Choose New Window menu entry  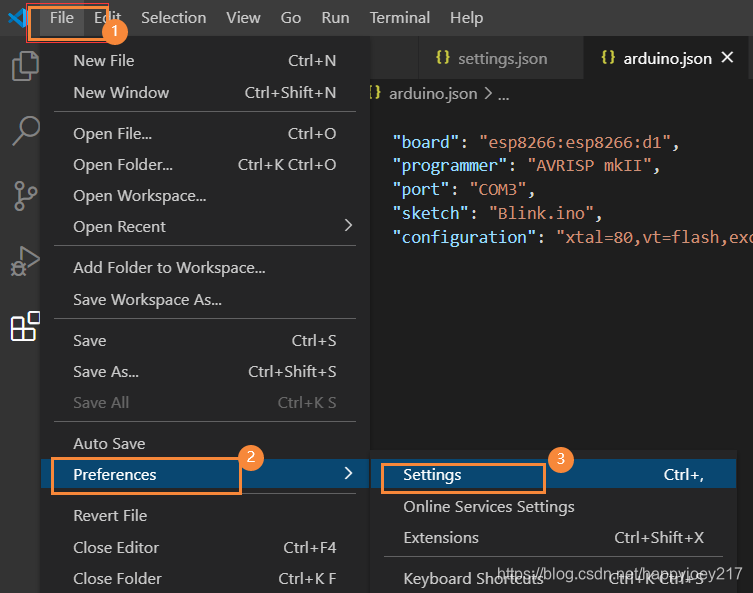click(x=205, y=93)
